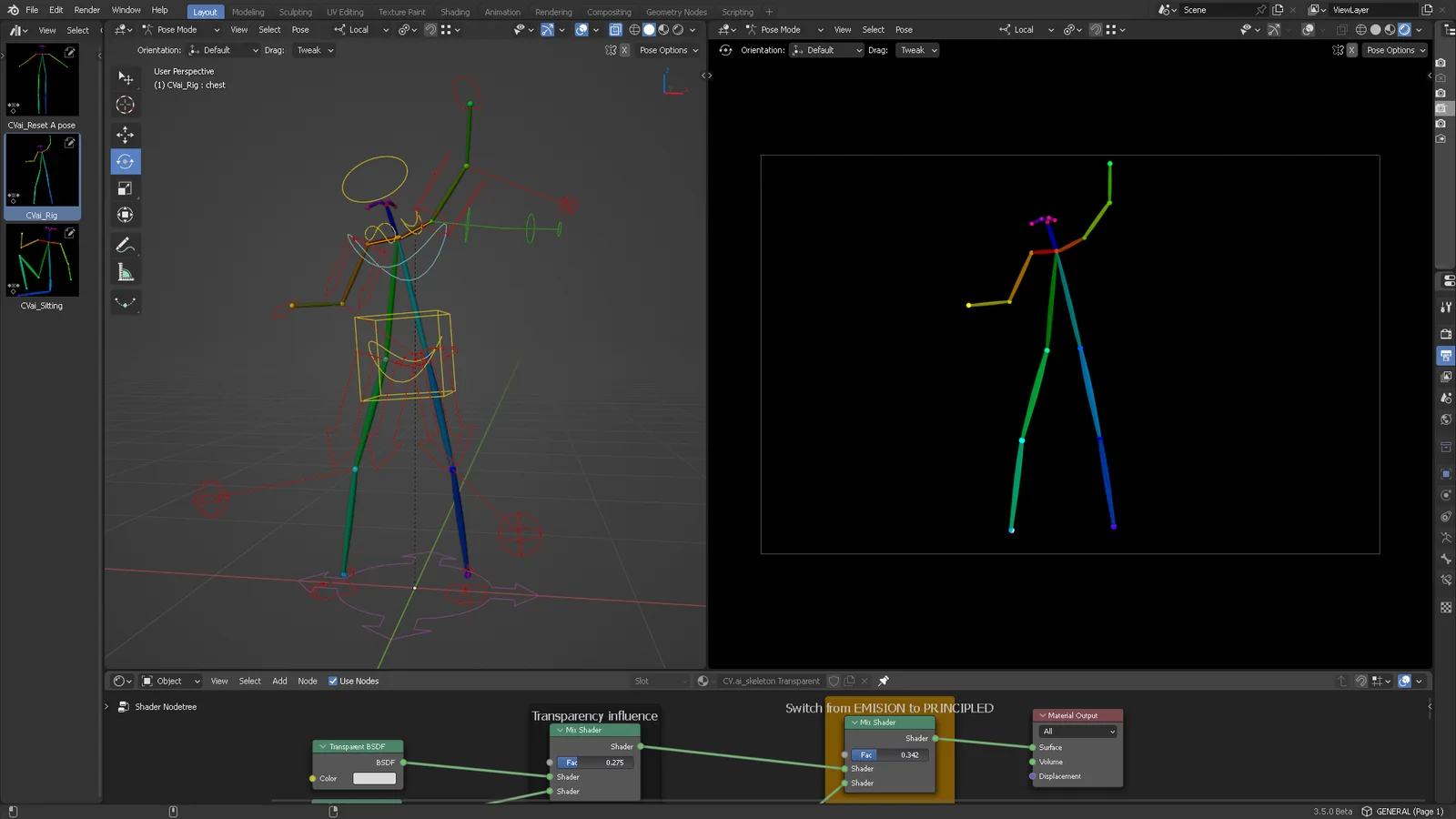Pick the Annotate tool
The image size is (1456, 819).
tap(126, 244)
